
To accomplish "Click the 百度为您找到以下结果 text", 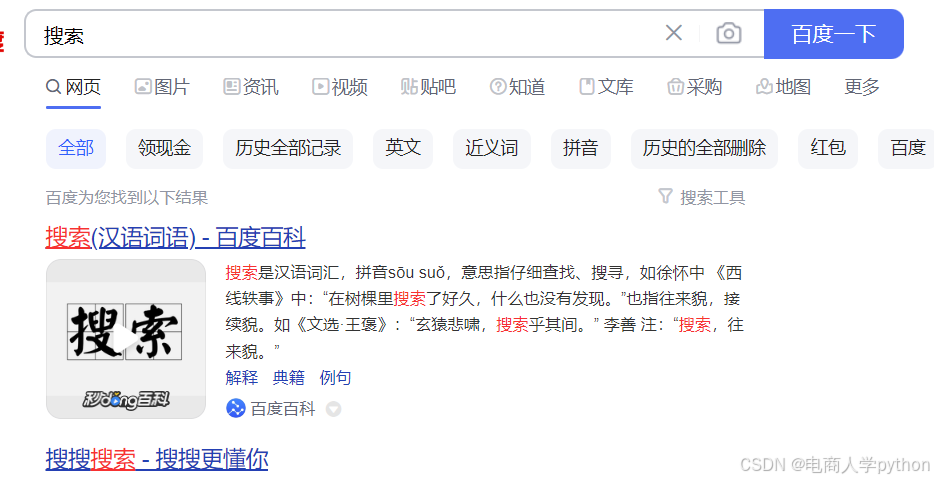I will [127, 198].
